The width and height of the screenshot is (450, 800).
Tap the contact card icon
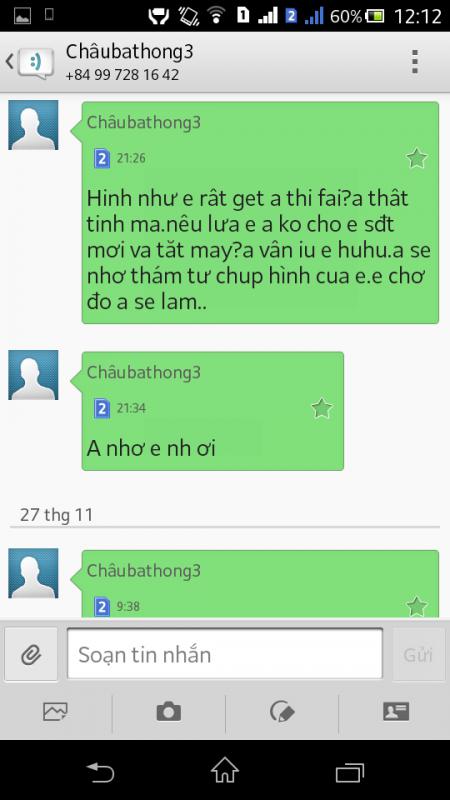coord(396,711)
